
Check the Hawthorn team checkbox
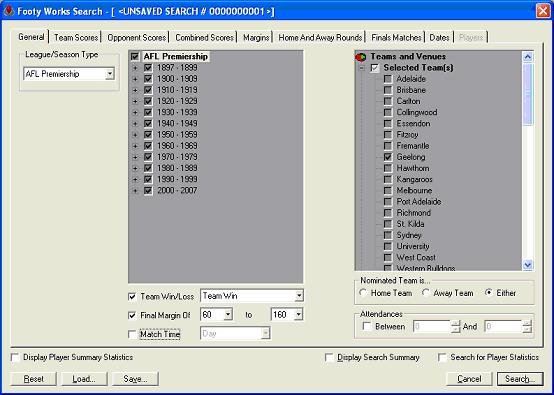pos(388,168)
